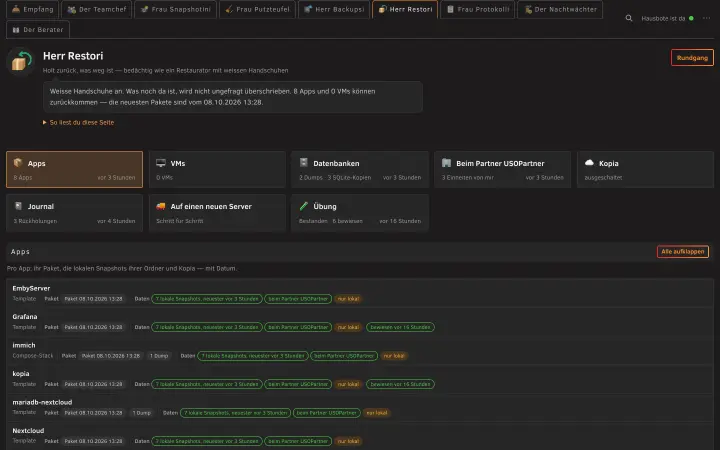Screen dimensions: 720x450
Task: Open the Journal card
Action: click(74, 213)
